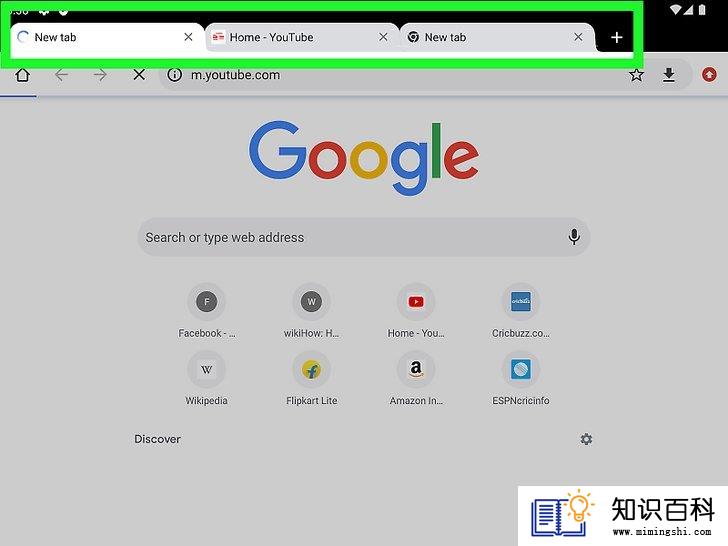
Task: Open the Flipkart Lite shortcut
Action: click(311, 378)
